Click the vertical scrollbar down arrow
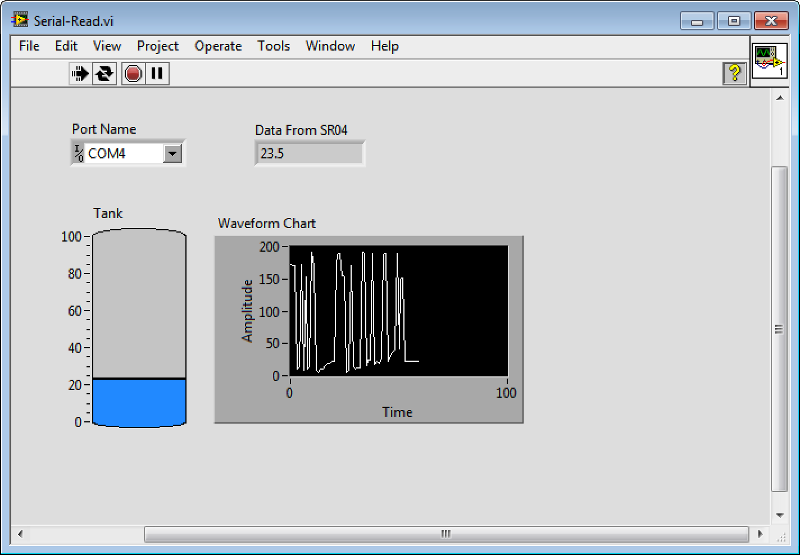Screen dimensions: 800x555 coord(780,515)
